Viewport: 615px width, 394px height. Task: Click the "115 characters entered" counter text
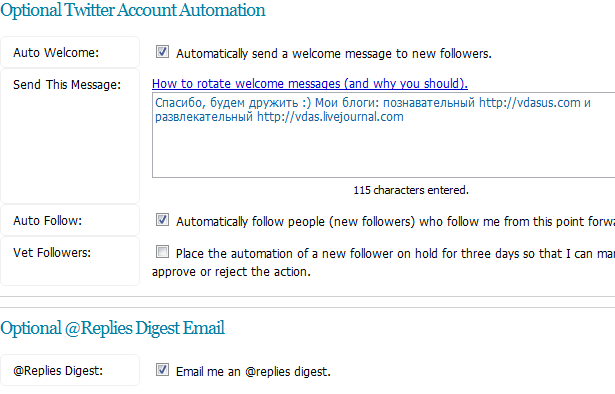411,190
